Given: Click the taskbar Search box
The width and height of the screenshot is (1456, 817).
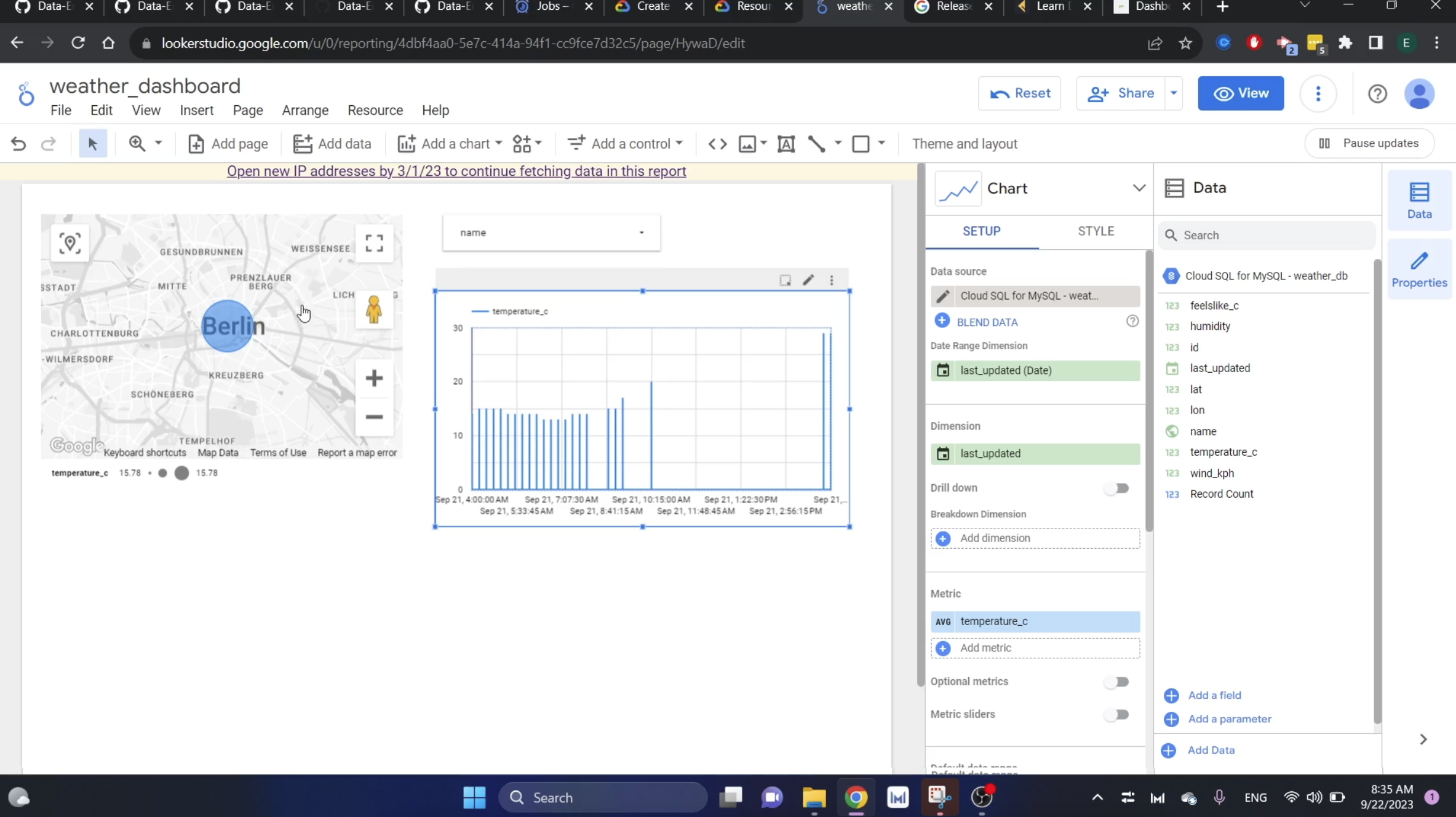Looking at the screenshot, I should [602, 797].
